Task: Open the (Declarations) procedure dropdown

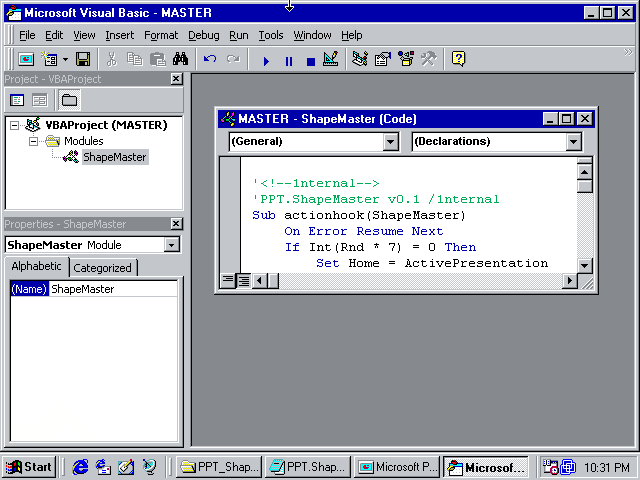Action: [573, 142]
